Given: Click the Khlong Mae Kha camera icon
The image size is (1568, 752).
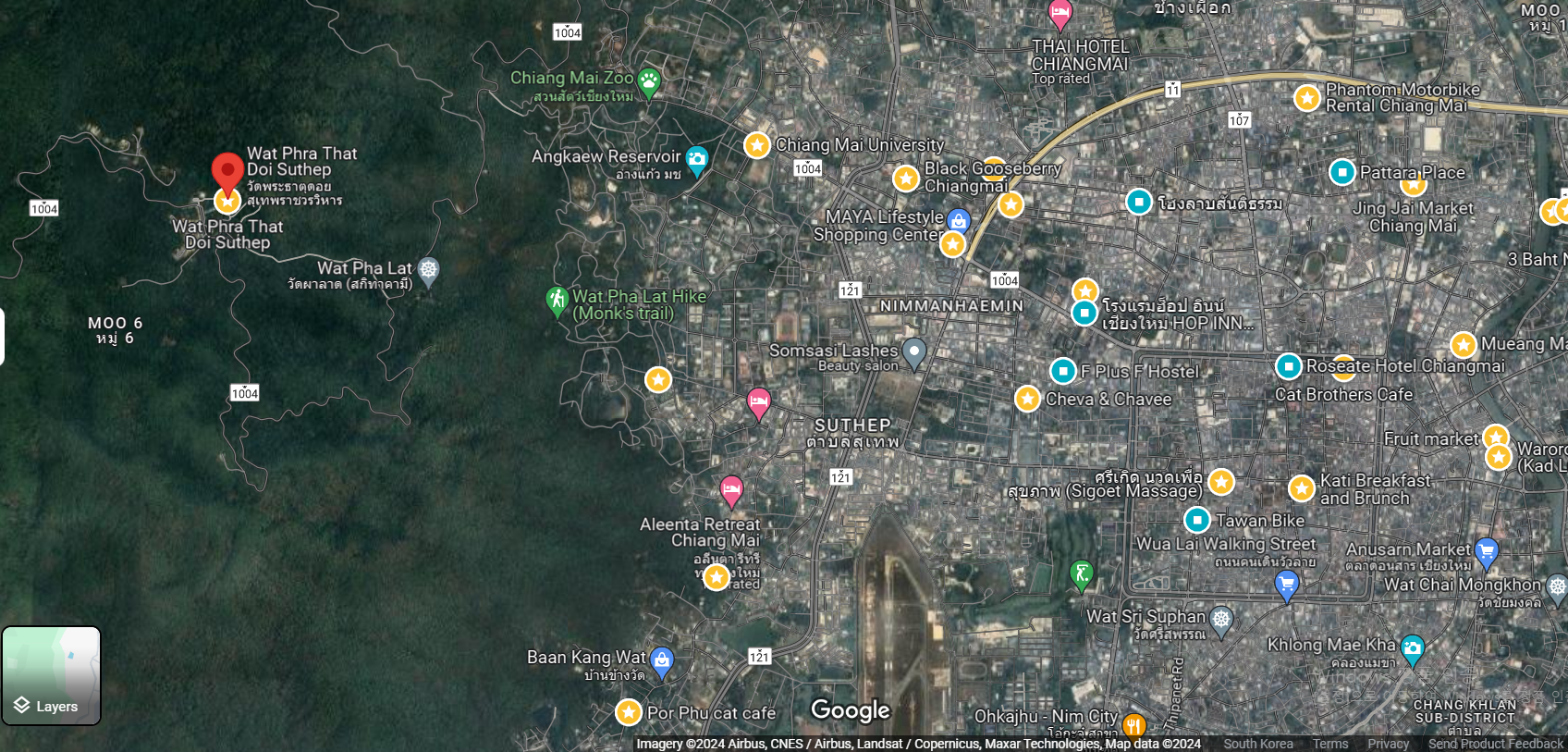Looking at the screenshot, I should pyautogui.click(x=1412, y=648).
